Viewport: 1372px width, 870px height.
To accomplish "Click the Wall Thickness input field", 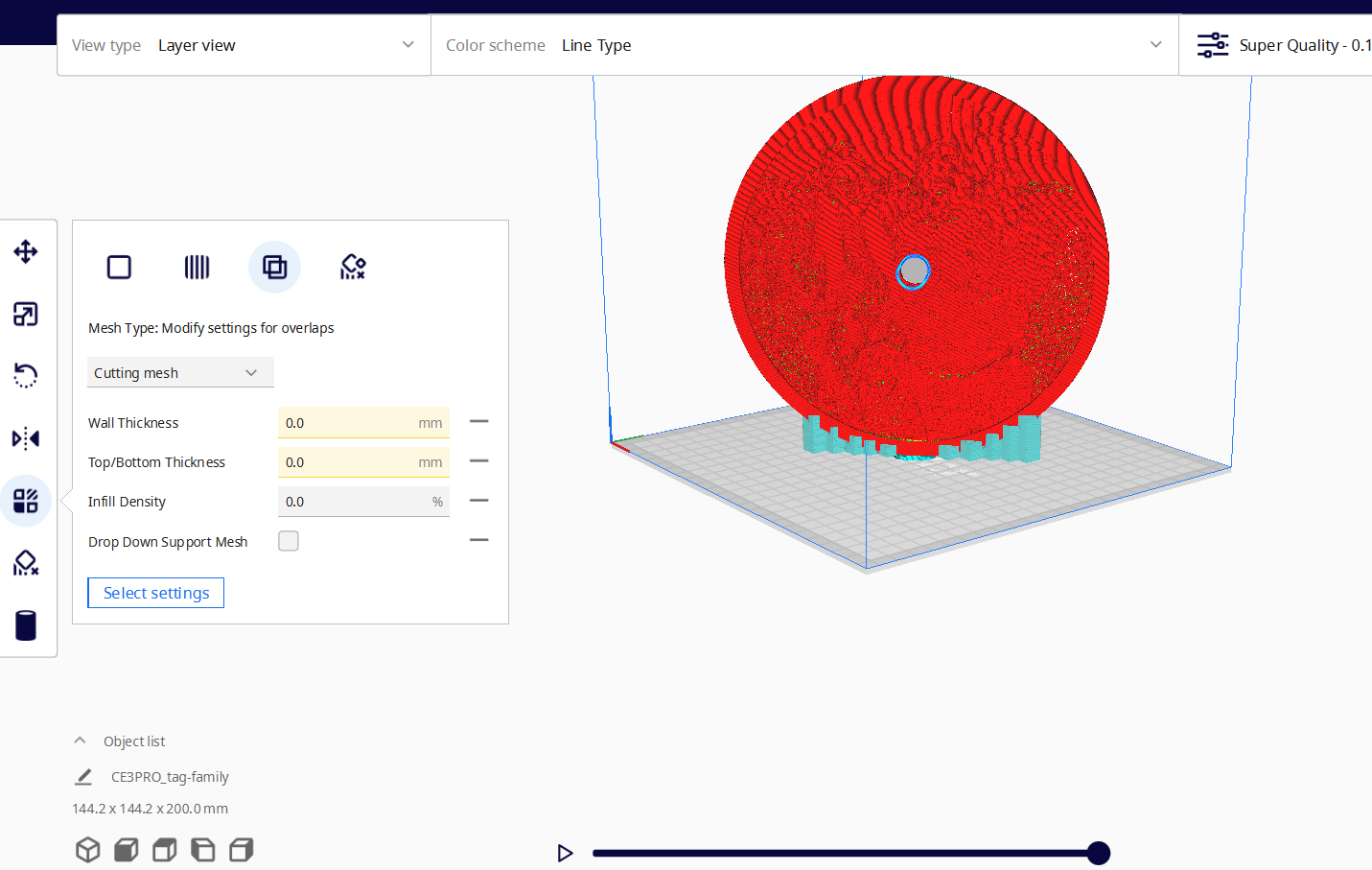I will point(363,422).
